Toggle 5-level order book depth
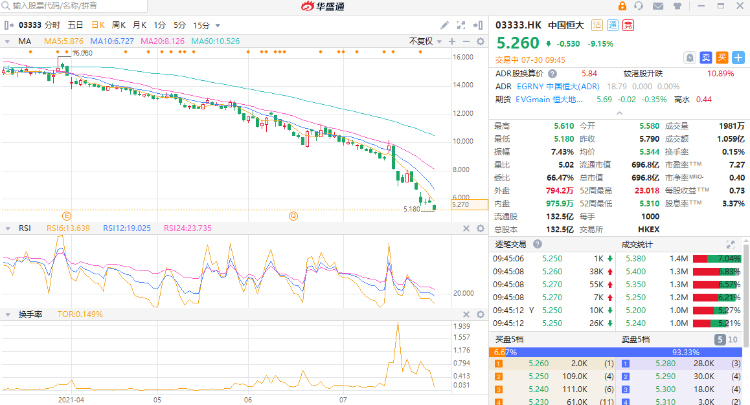Viewport: 750px width, 405px height. click(x=718, y=340)
